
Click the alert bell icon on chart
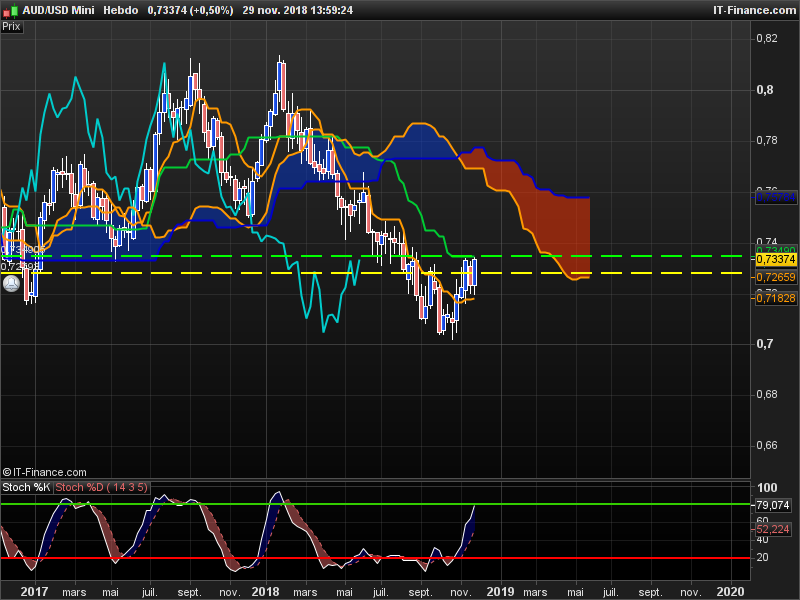[11, 283]
